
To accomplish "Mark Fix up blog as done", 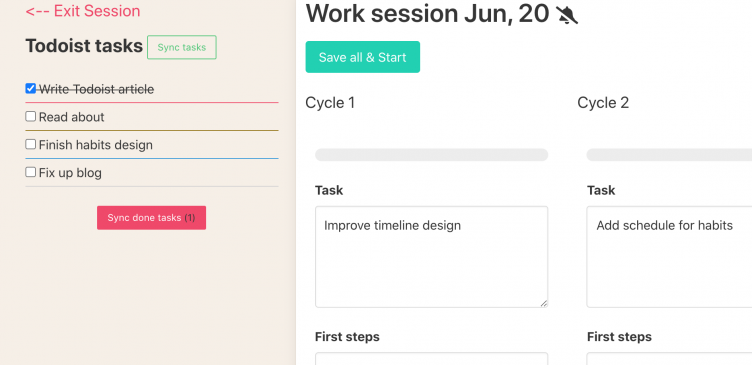I will pyautogui.click(x=31, y=172).
